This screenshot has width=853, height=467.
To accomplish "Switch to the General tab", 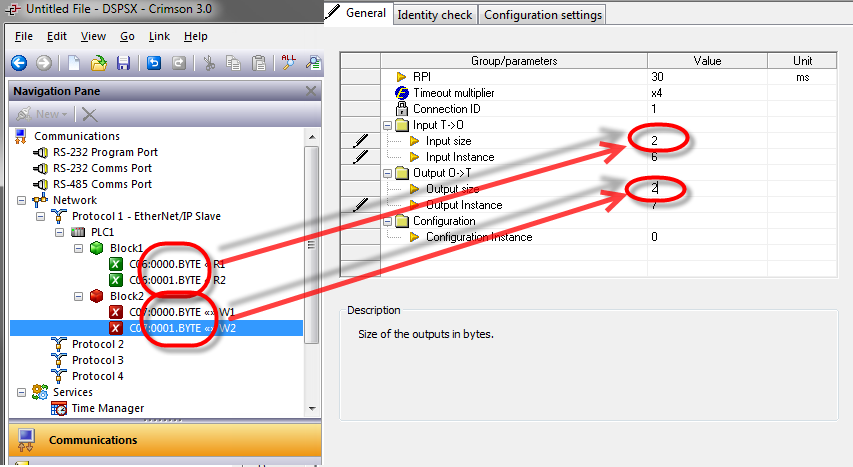I will (358, 13).
